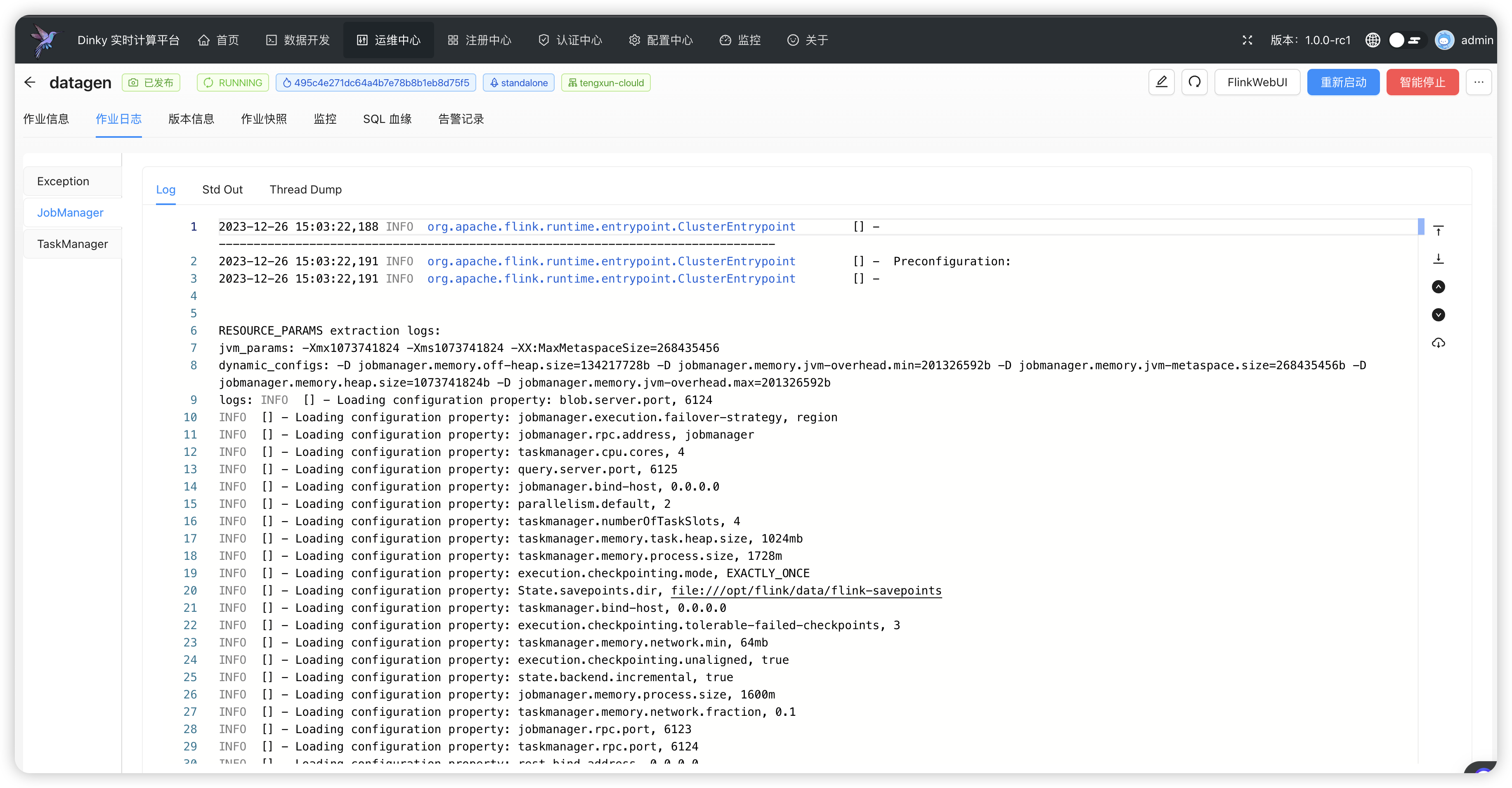Click the standalone mode badge
The height and width of the screenshot is (788, 1512).
(x=519, y=82)
